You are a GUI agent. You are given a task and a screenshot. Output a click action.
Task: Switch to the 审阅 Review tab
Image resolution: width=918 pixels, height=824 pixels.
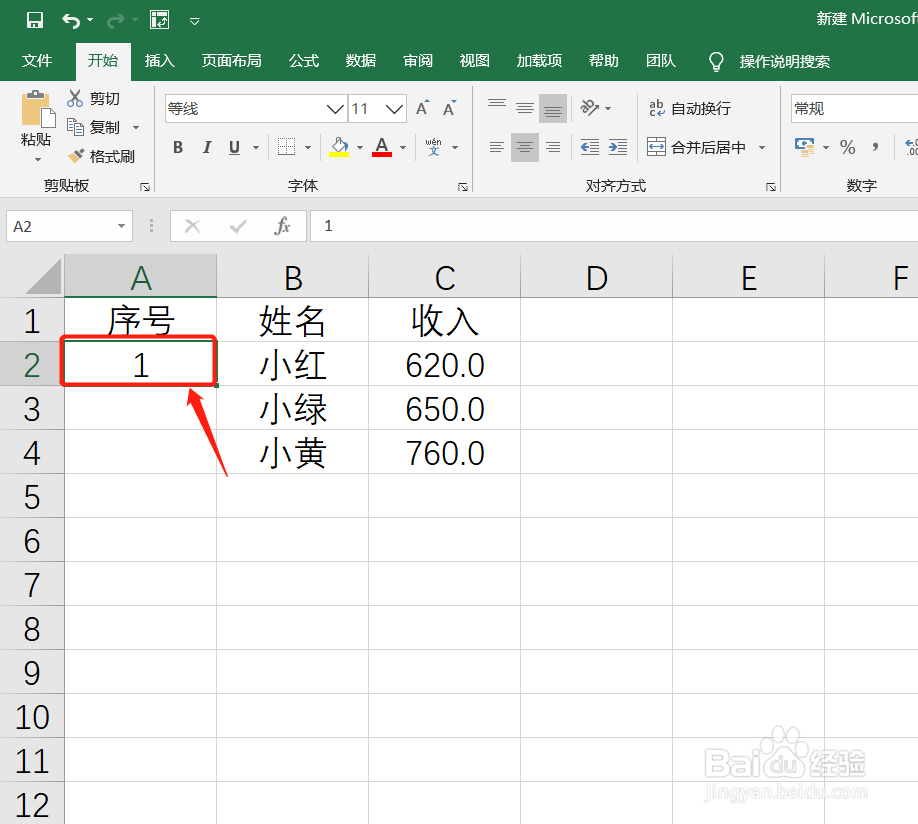(418, 61)
